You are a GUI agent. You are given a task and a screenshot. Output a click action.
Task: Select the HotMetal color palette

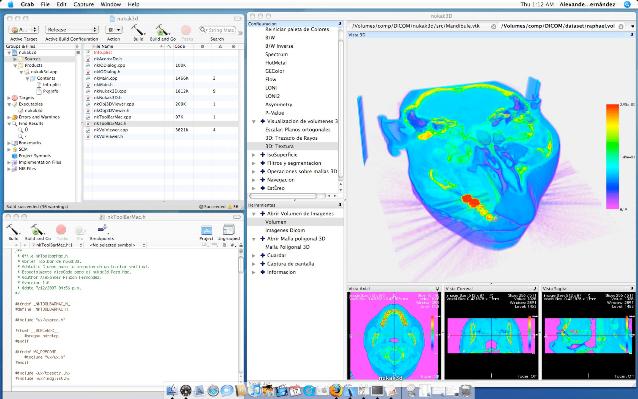pyautogui.click(x=276, y=63)
